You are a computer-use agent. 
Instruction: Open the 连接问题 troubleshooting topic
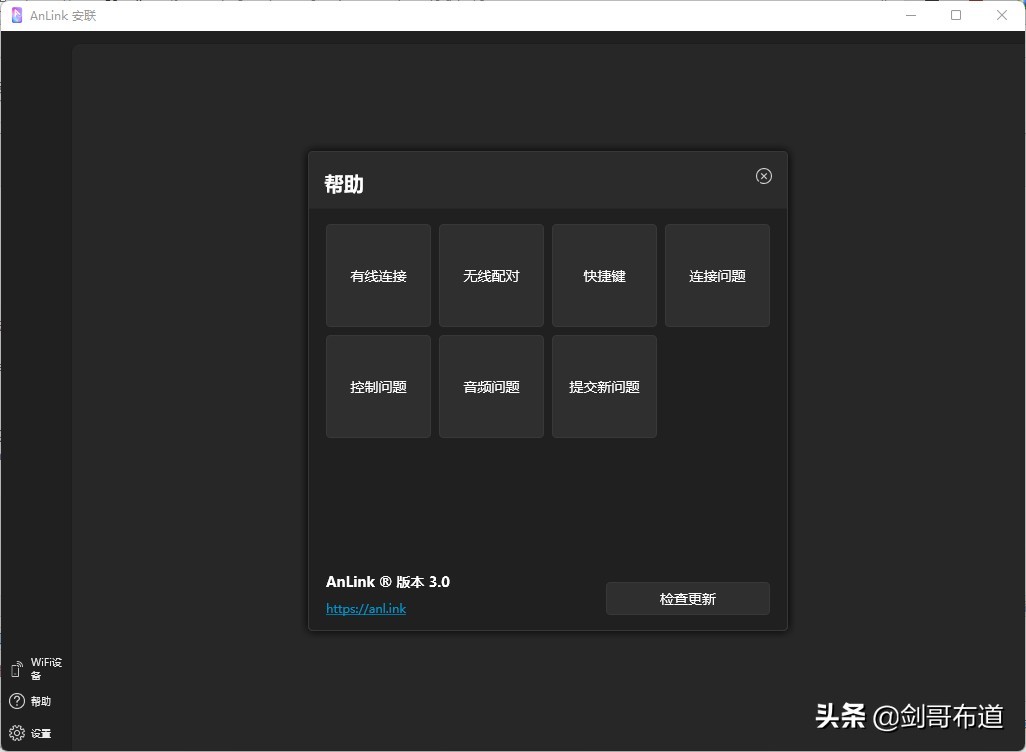pos(717,276)
